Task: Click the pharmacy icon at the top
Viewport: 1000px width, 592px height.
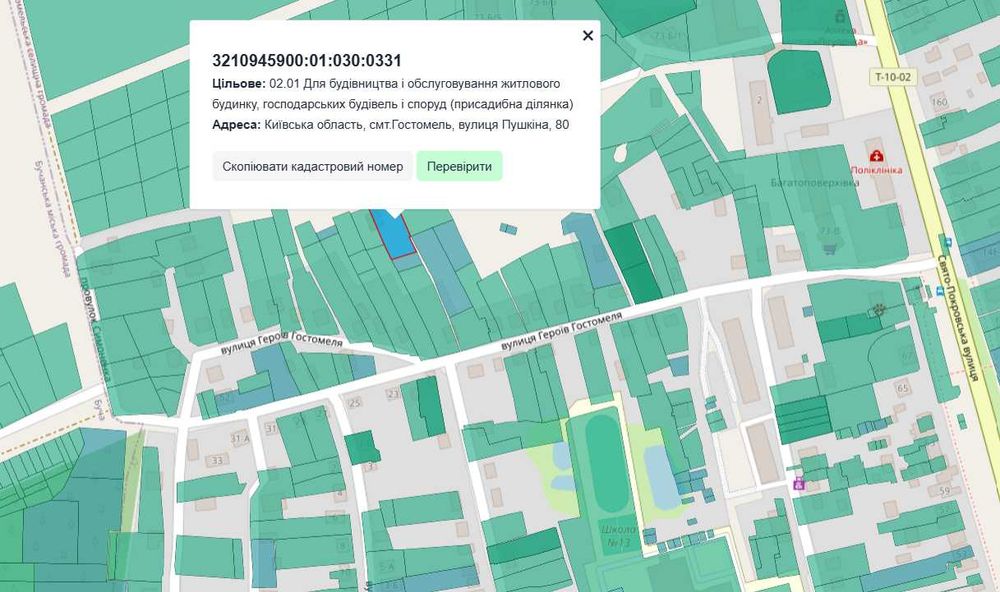Action: (841, 15)
